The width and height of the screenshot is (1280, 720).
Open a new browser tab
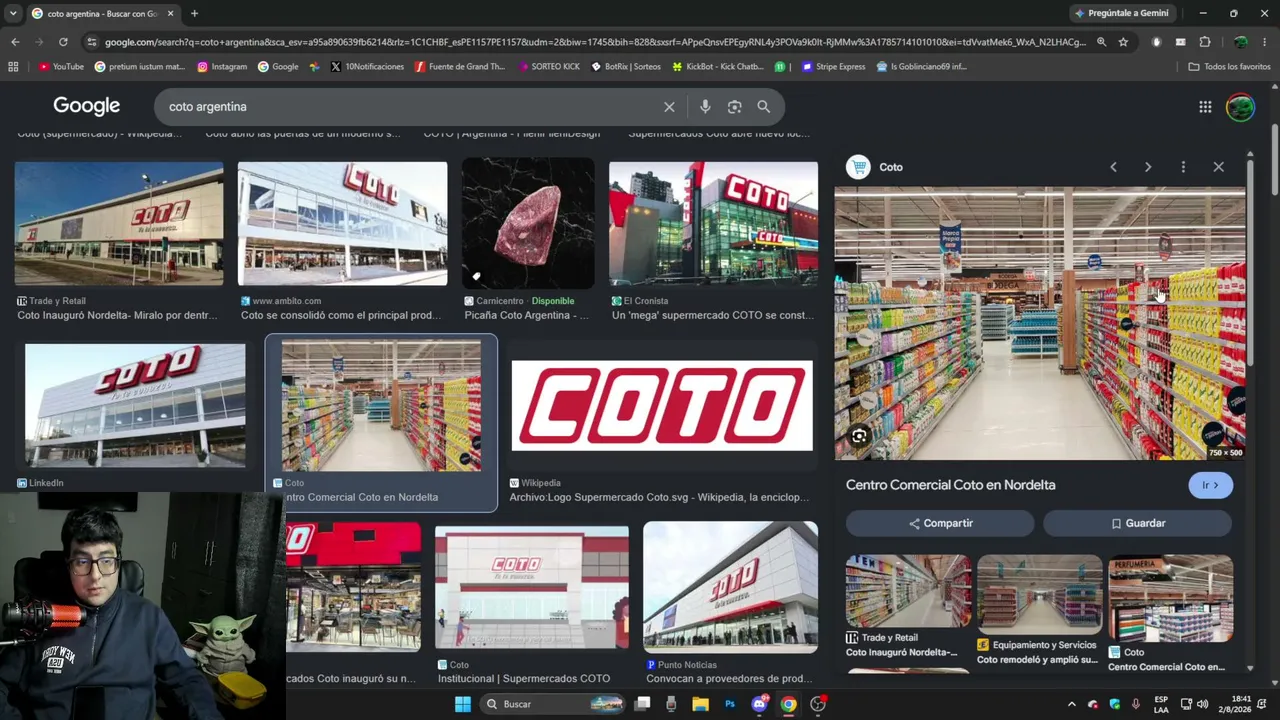click(x=194, y=13)
